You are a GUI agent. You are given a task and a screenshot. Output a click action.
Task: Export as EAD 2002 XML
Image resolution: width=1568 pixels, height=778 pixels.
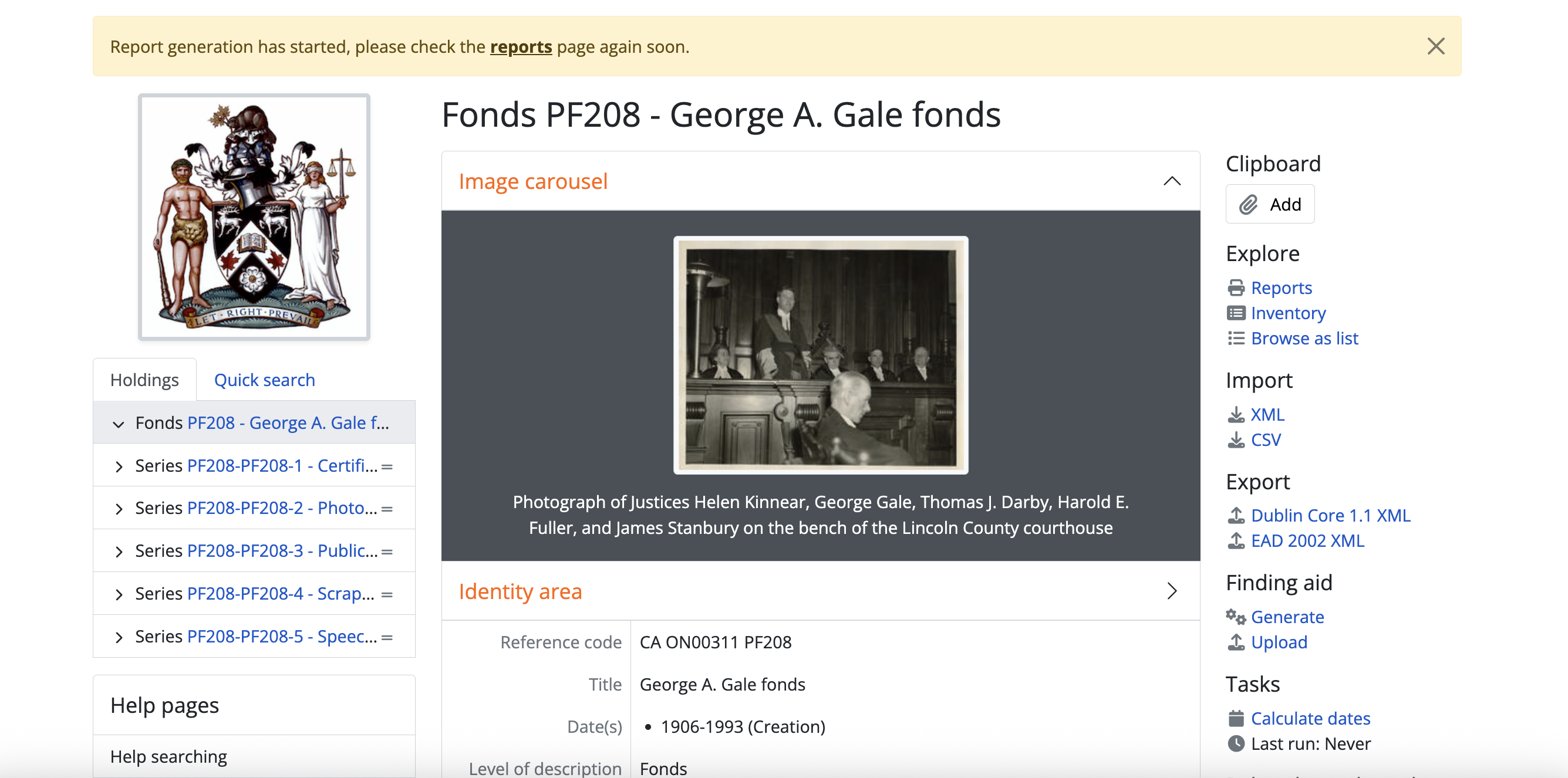[1307, 541]
